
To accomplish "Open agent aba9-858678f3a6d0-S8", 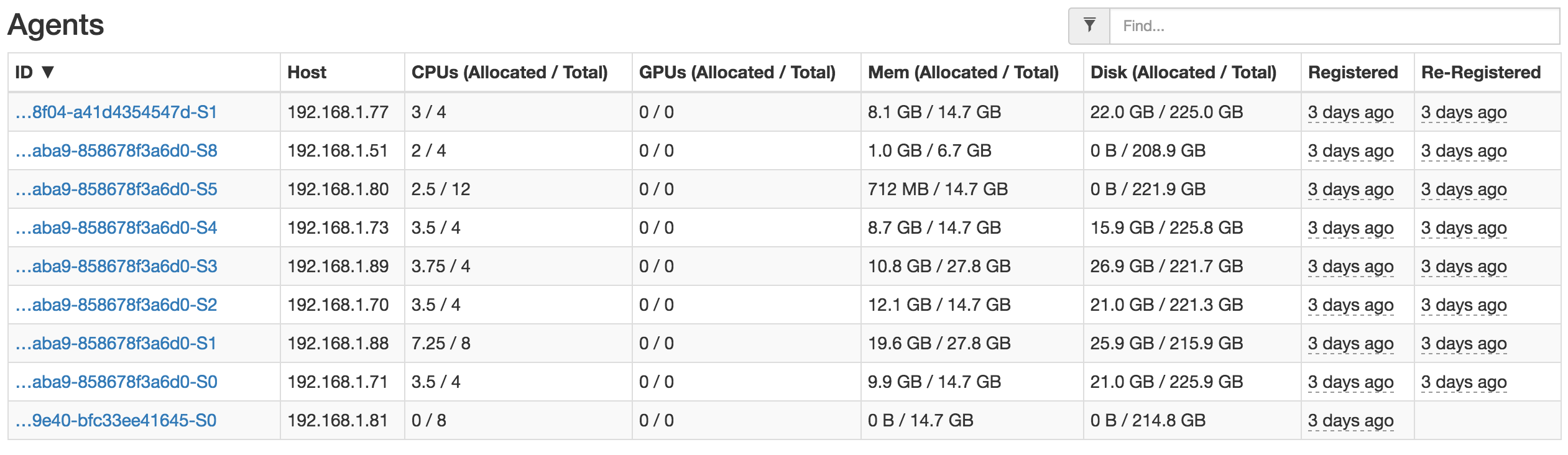I will [x=116, y=151].
